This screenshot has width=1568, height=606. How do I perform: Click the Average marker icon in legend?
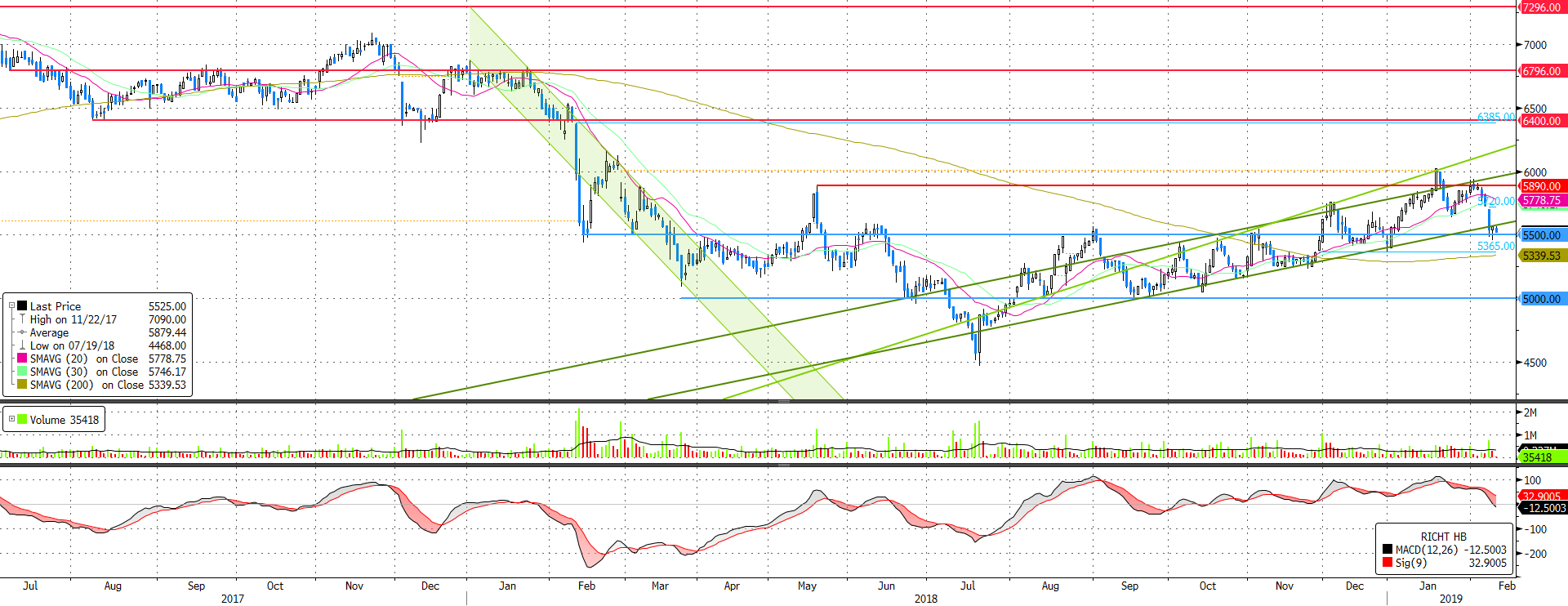[22, 332]
